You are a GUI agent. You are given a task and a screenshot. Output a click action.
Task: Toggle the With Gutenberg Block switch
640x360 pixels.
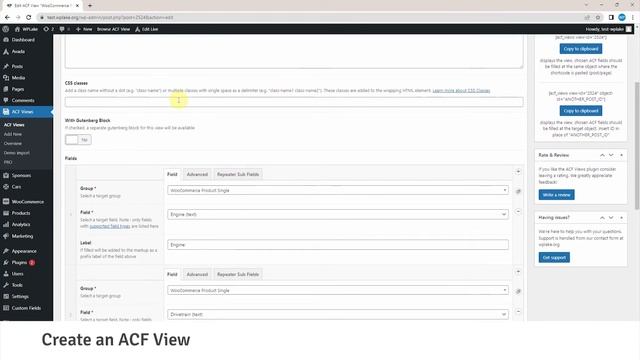pos(78,140)
